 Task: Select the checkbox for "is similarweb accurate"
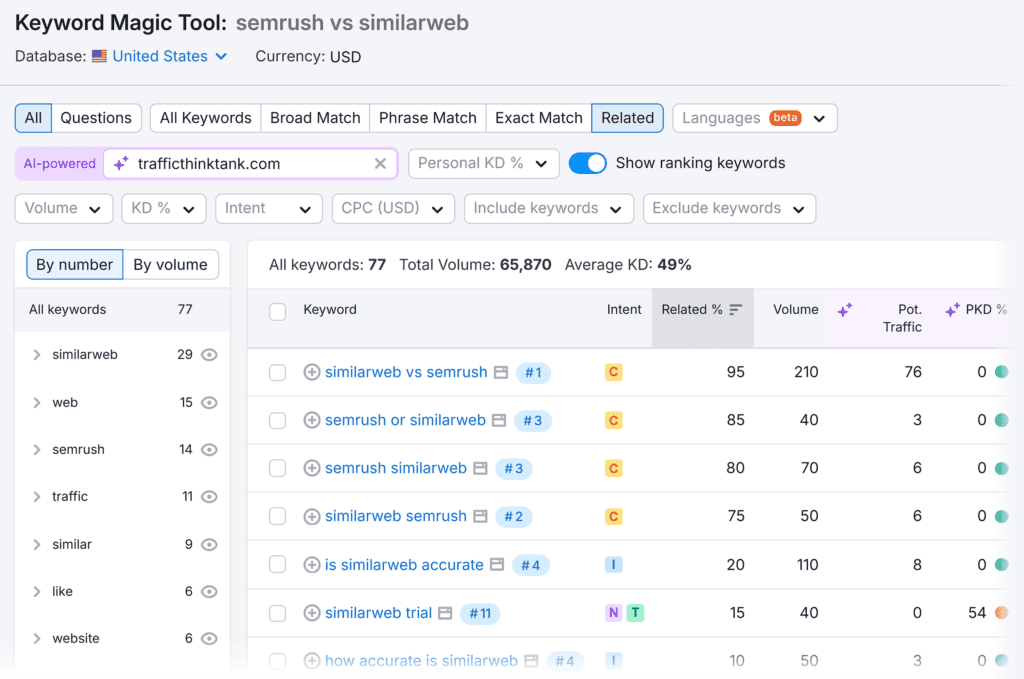point(277,565)
